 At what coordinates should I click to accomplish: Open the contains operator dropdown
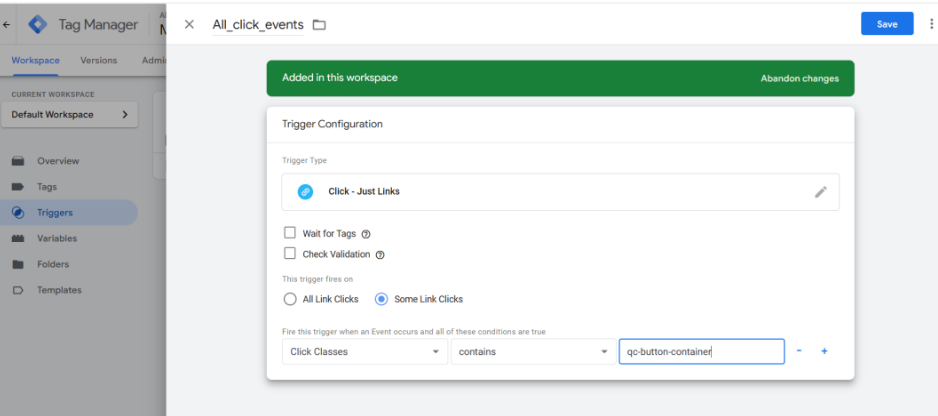(532, 352)
